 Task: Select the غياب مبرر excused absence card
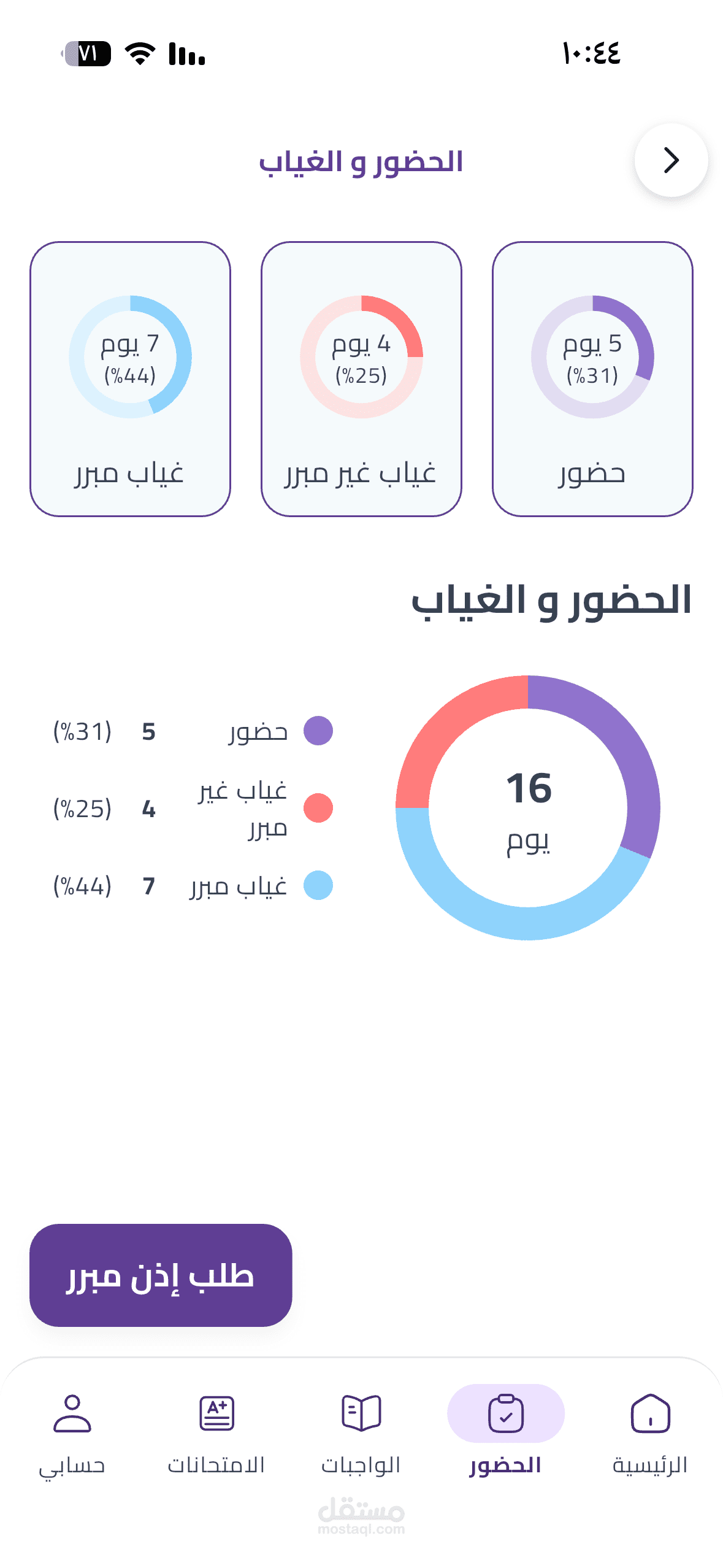click(130, 379)
